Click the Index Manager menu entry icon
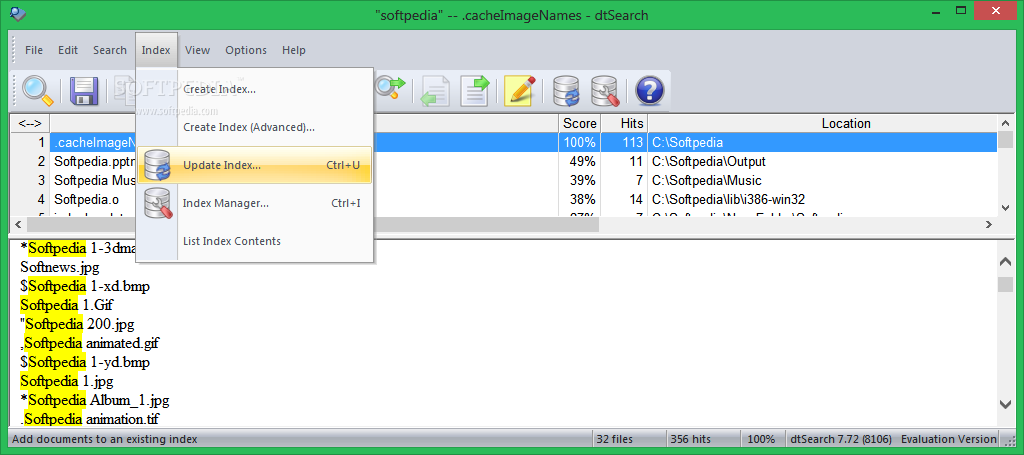 (157, 203)
